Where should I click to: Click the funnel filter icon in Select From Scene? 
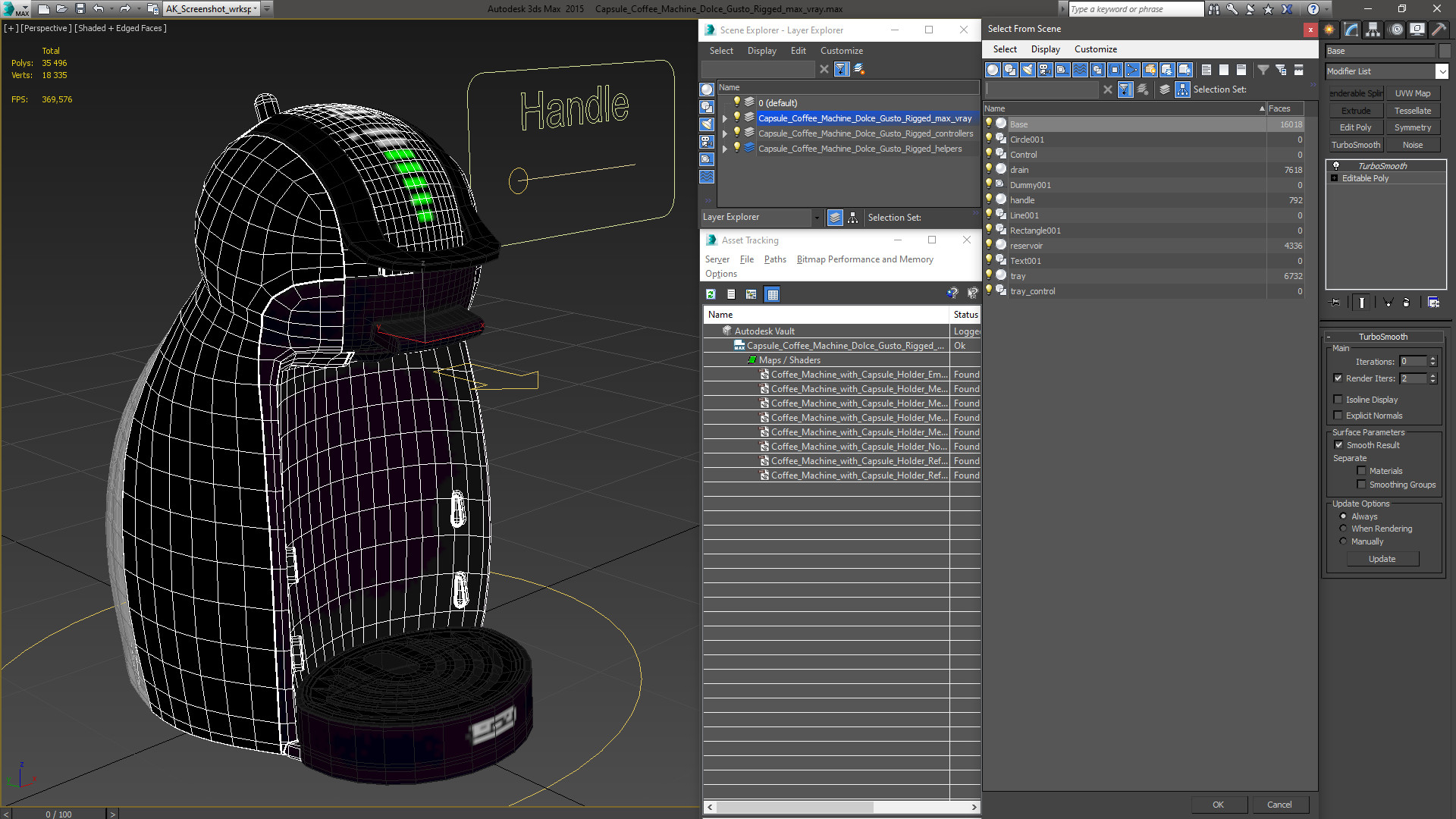[1263, 70]
